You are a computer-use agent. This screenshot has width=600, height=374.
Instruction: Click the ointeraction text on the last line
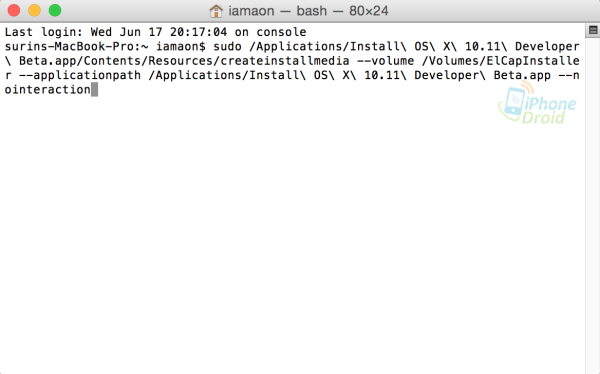tap(47, 90)
